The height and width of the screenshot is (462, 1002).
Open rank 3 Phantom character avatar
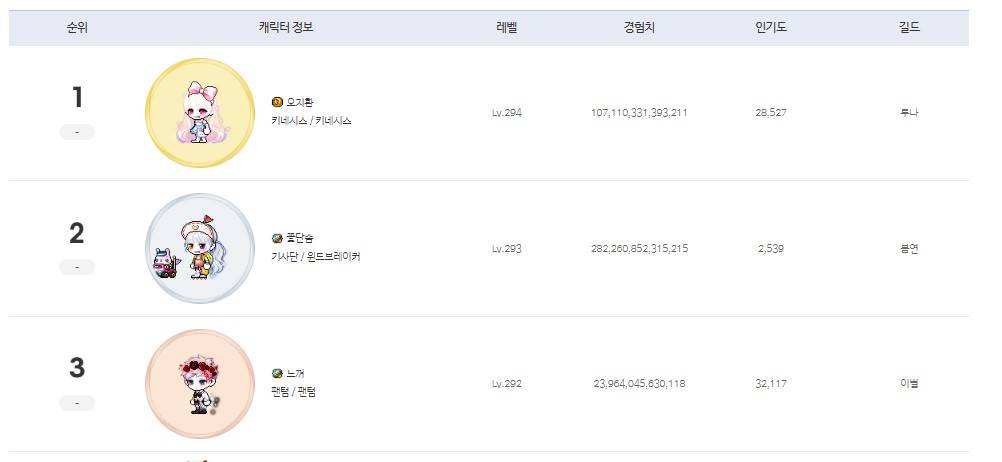[x=199, y=383]
